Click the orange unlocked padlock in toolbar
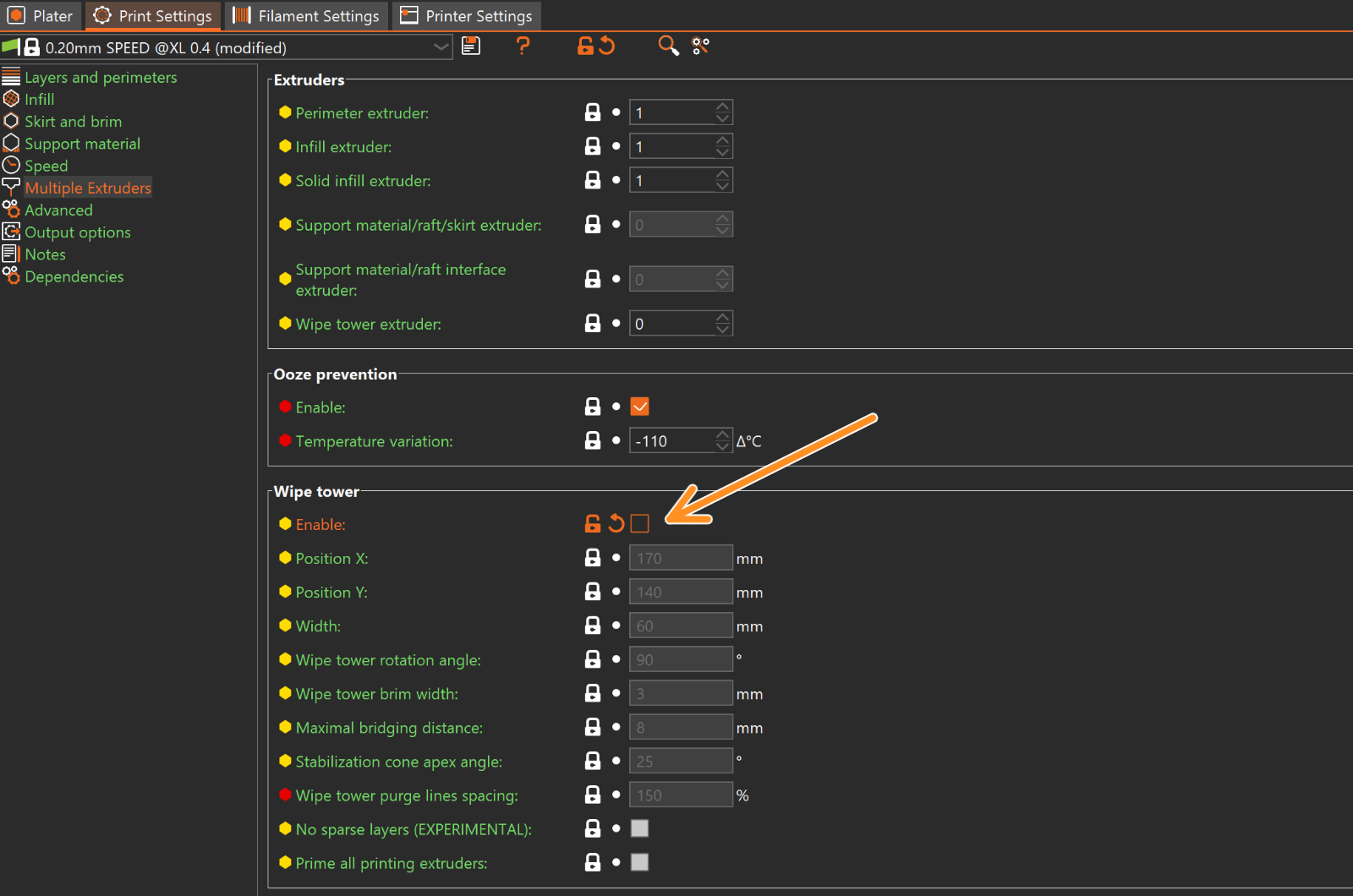 (x=585, y=46)
